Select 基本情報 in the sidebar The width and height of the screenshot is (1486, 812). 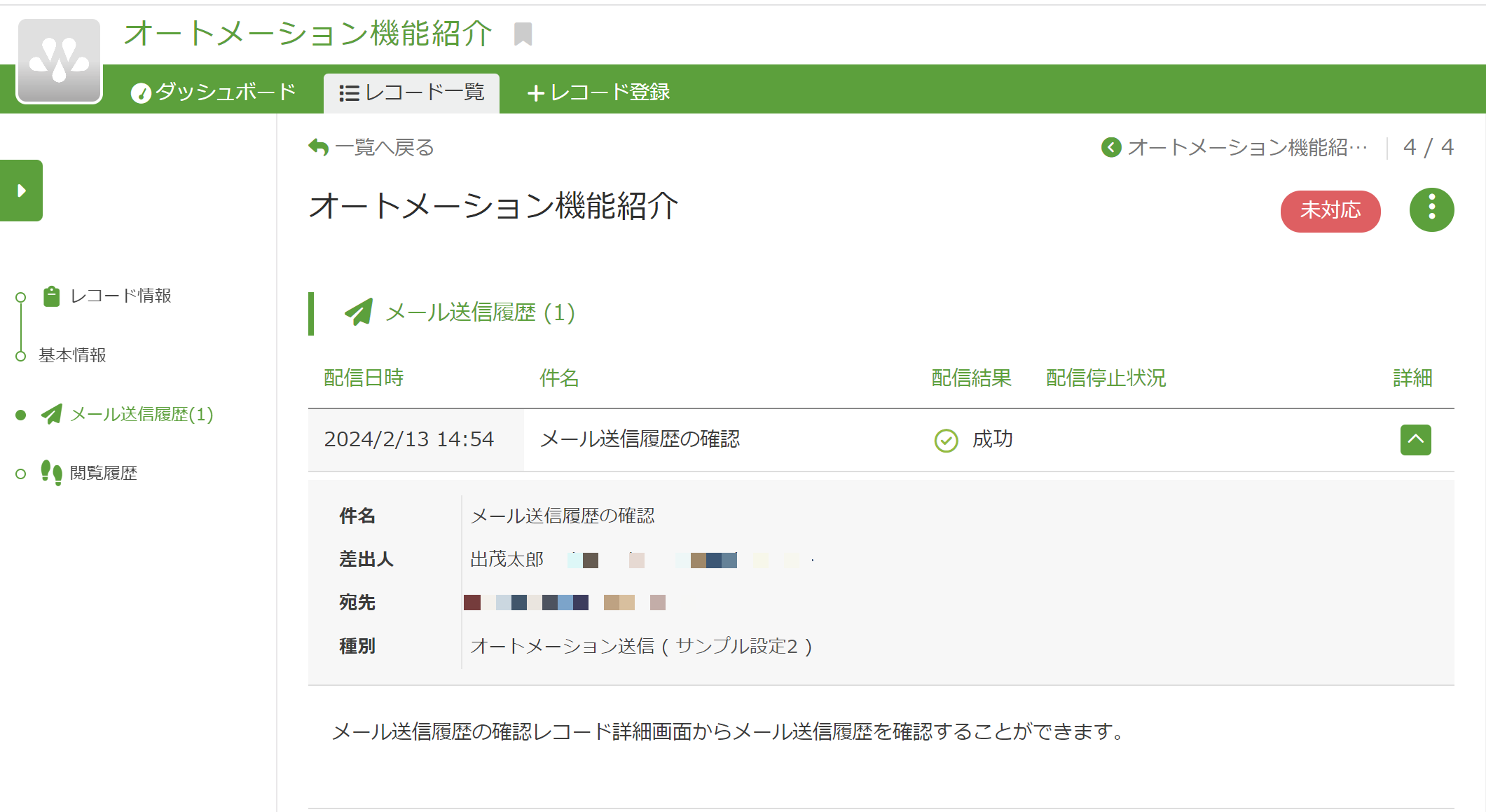coord(72,355)
